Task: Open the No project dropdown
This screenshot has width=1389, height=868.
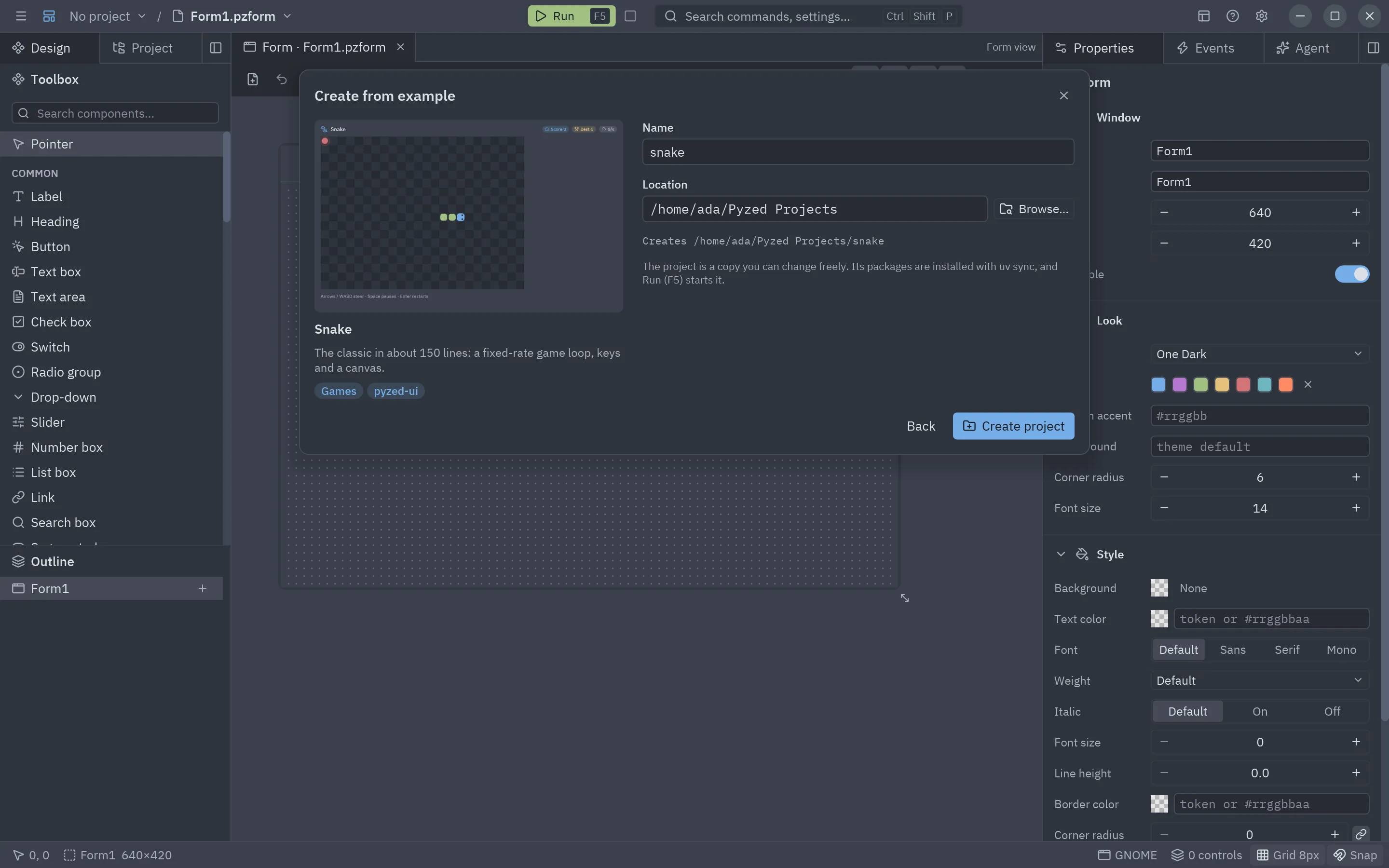Action: [108, 16]
